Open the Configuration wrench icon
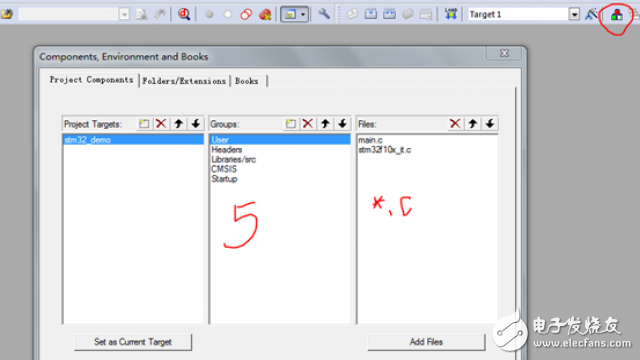Screen dimensions: 640x360 coord(324,14)
